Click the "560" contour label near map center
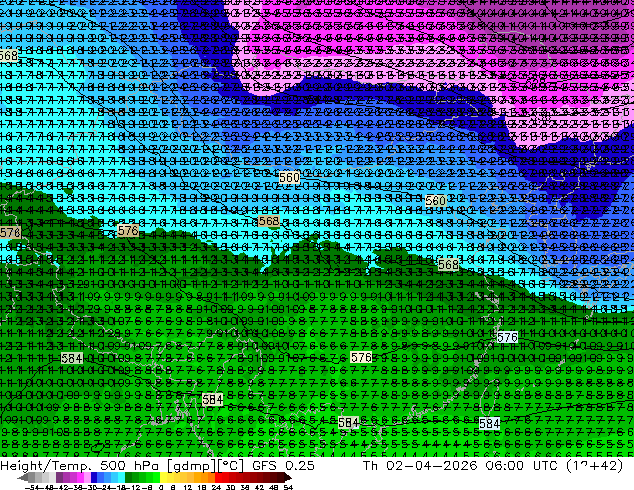Viewport: 634px width, 490px height. point(290,177)
